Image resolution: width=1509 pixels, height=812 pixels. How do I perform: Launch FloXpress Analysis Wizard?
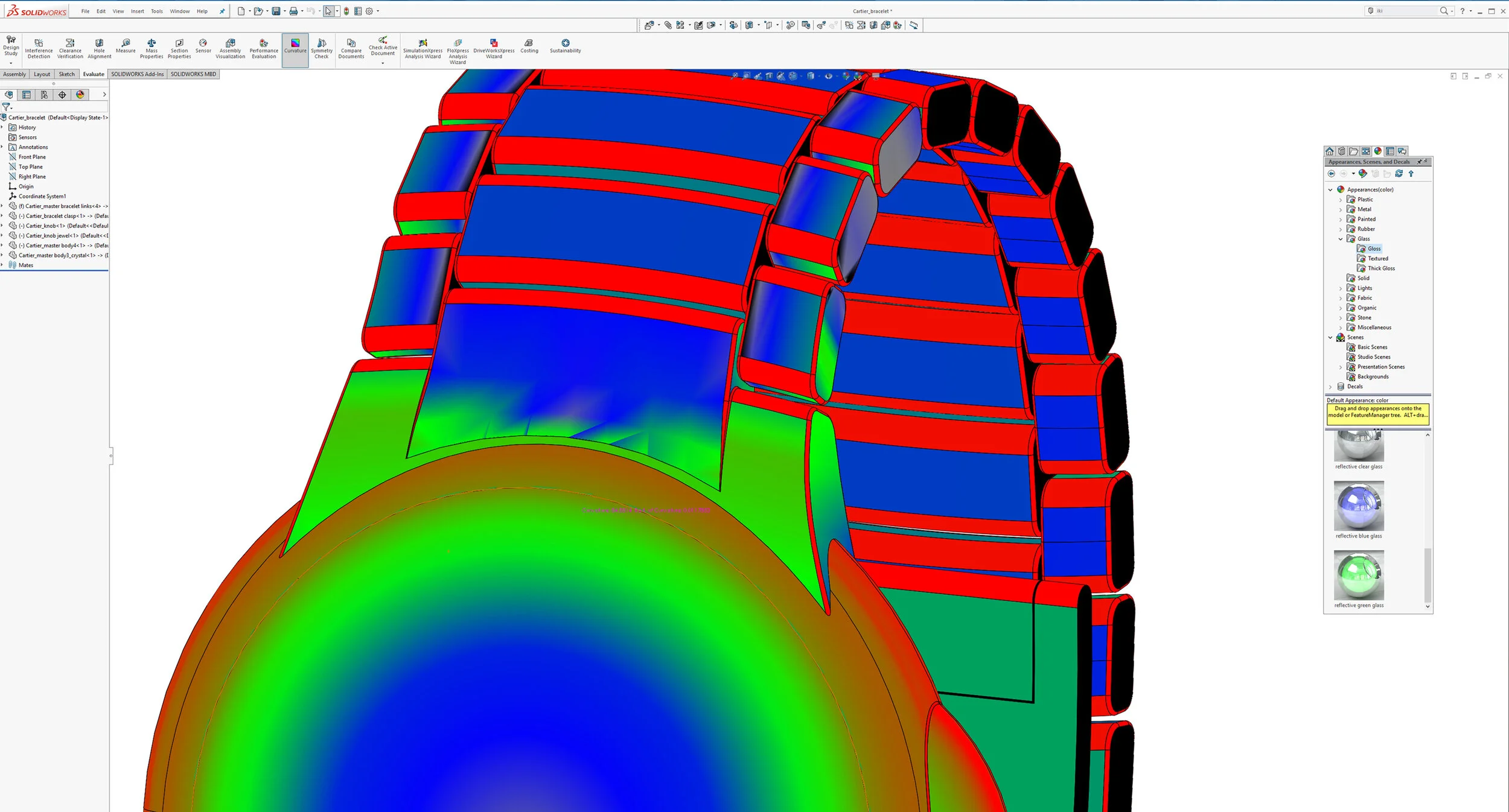click(x=458, y=52)
